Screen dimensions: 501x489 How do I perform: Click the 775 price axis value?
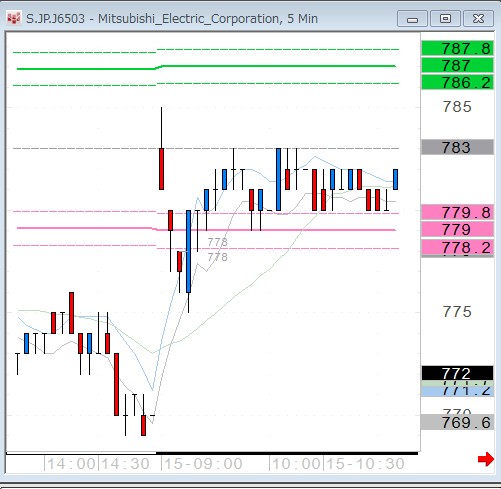pyautogui.click(x=457, y=312)
